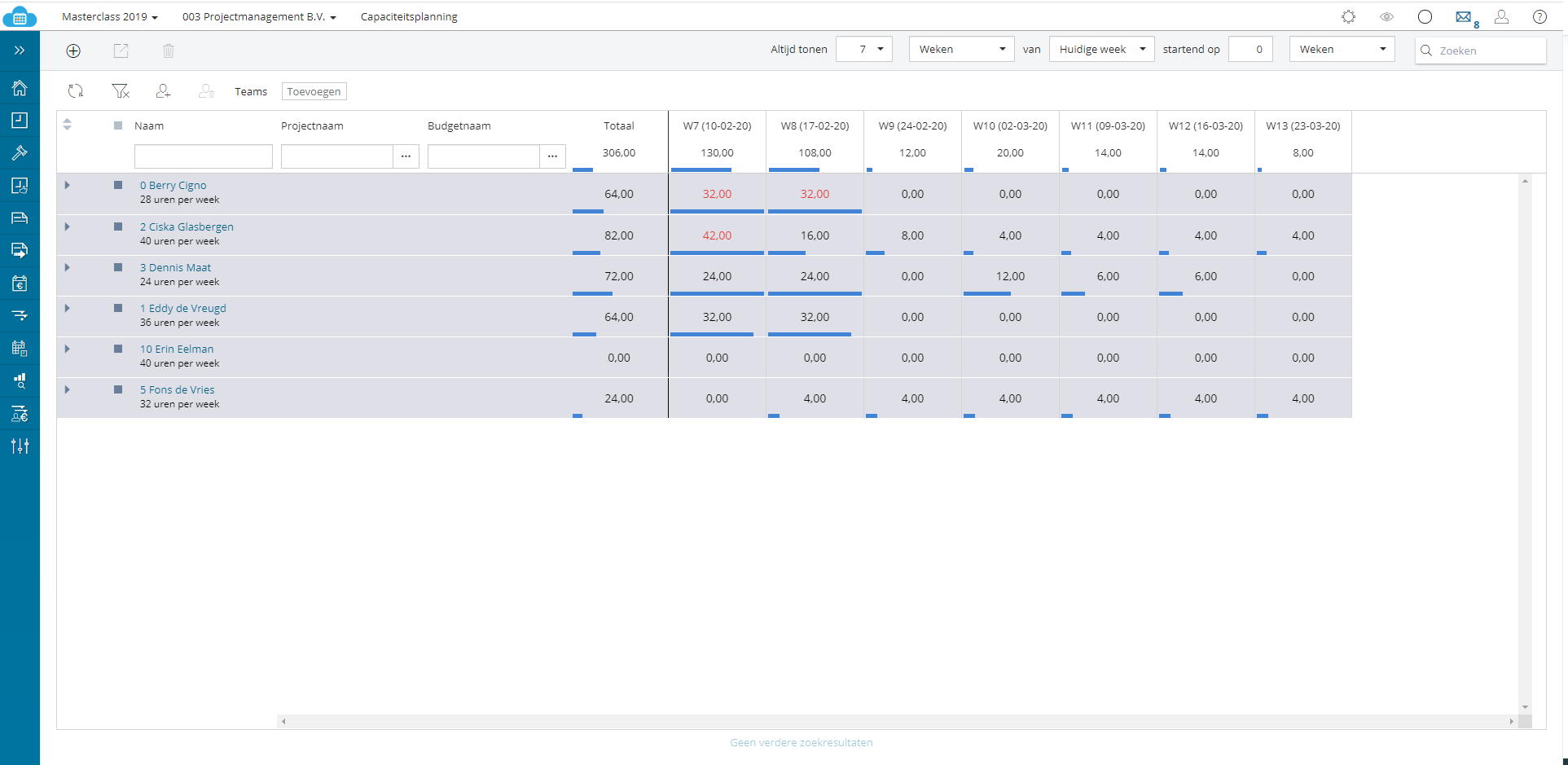Clear filters with funnel icon
The width and height of the screenshot is (1568, 765).
(121, 91)
